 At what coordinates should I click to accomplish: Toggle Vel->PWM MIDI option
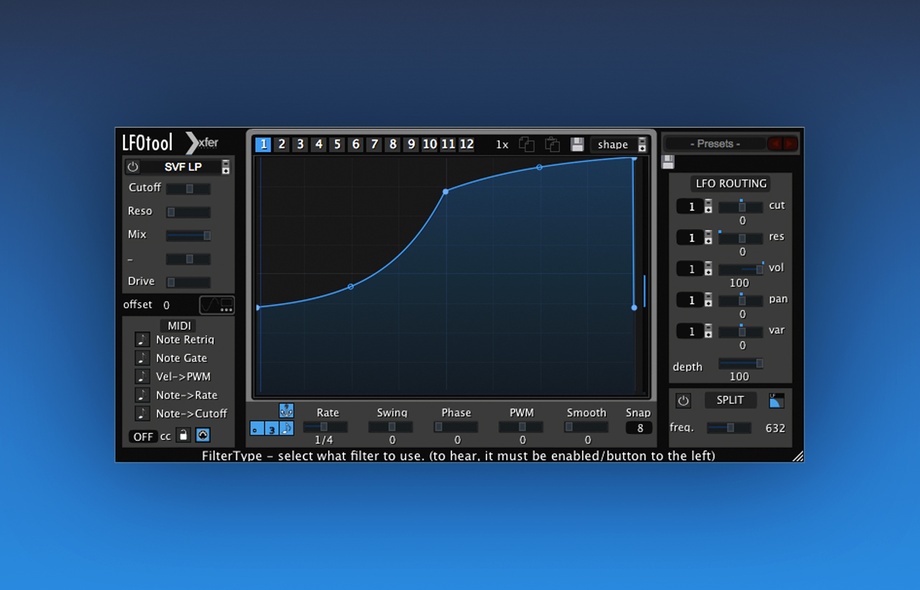tap(142, 377)
